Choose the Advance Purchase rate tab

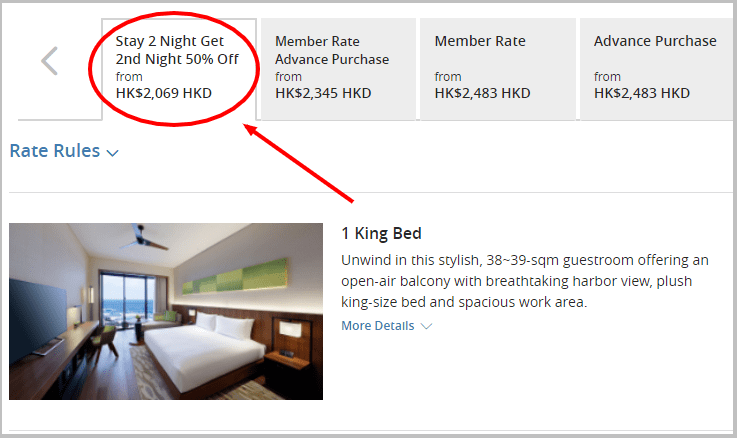coord(657,69)
